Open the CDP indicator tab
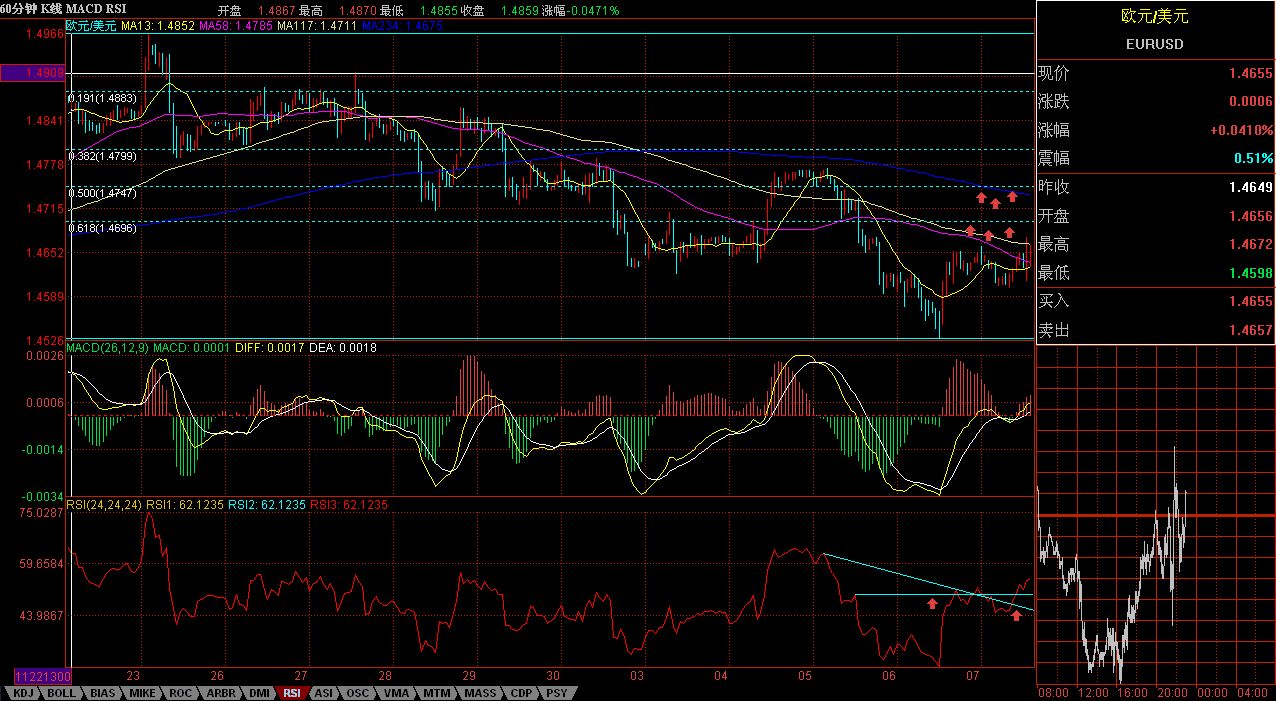This screenshot has width=1276, height=701. (521, 692)
